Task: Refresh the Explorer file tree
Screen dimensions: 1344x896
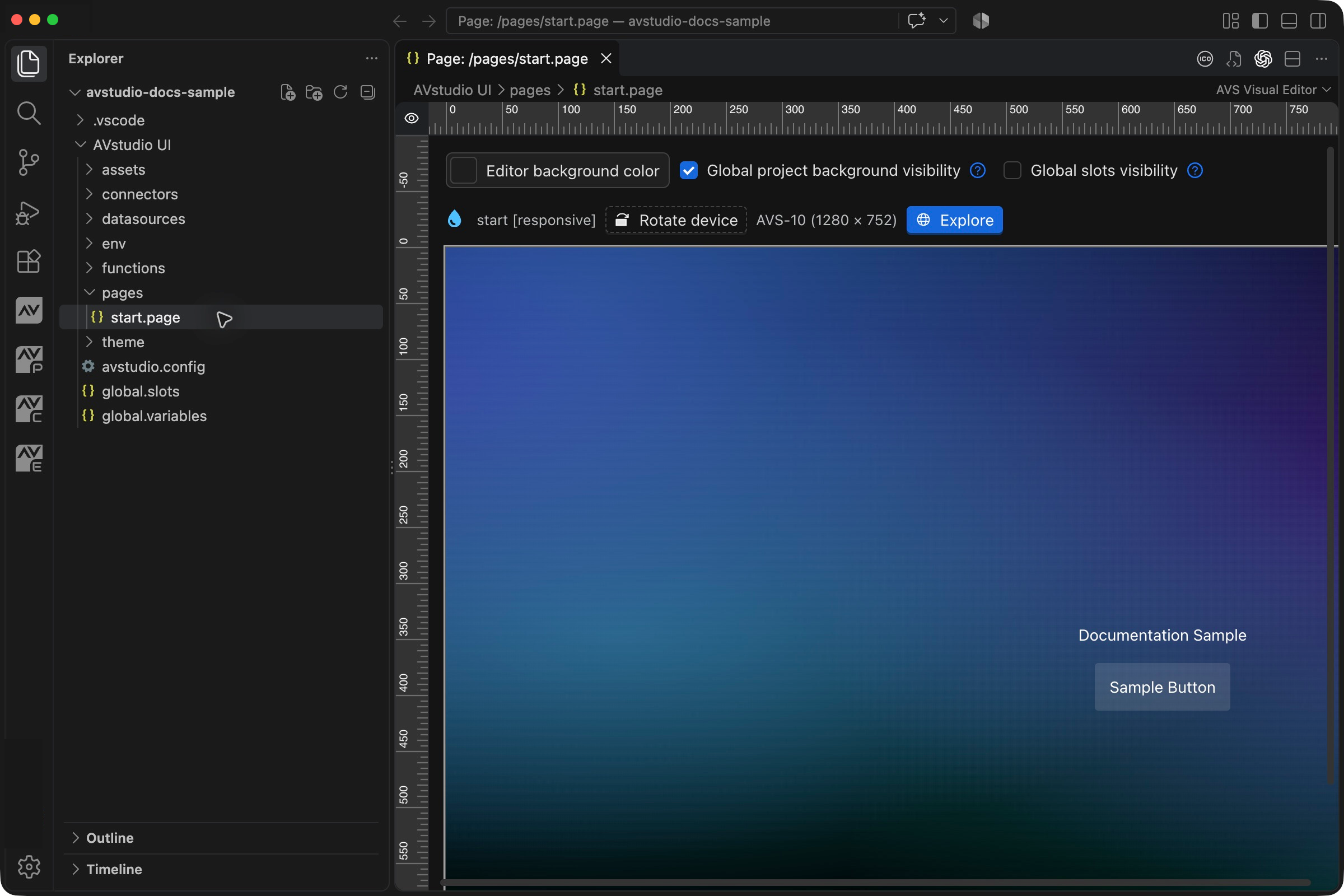Action: (340, 92)
